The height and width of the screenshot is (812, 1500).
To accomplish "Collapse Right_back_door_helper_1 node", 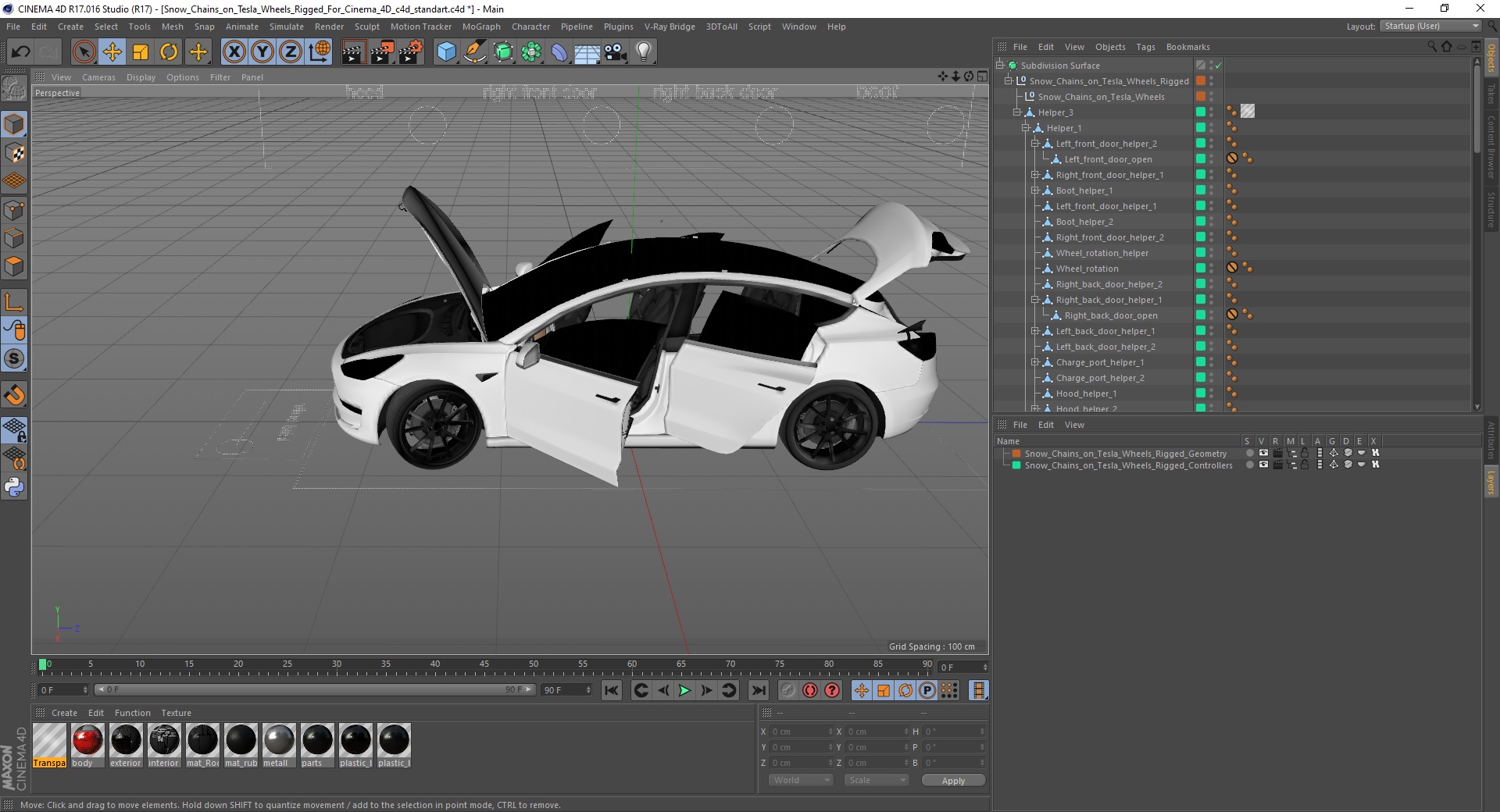I will (1034, 300).
